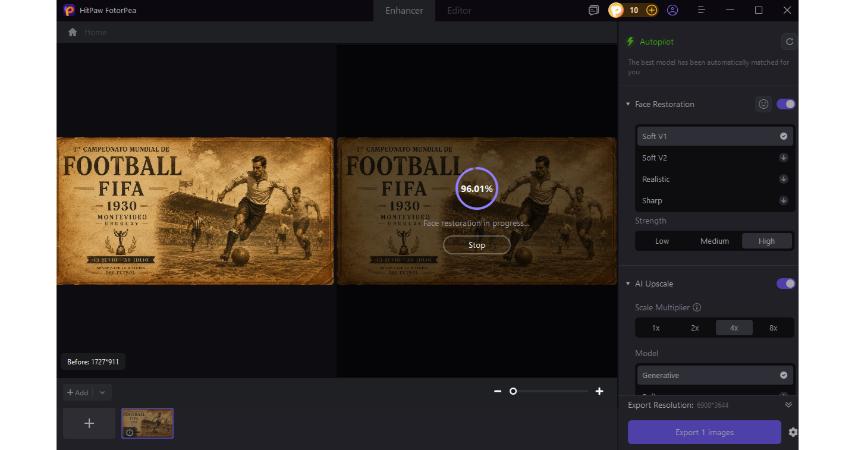The height and width of the screenshot is (450, 855).
Task: Click the gold coin credits icon
Action: click(616, 10)
